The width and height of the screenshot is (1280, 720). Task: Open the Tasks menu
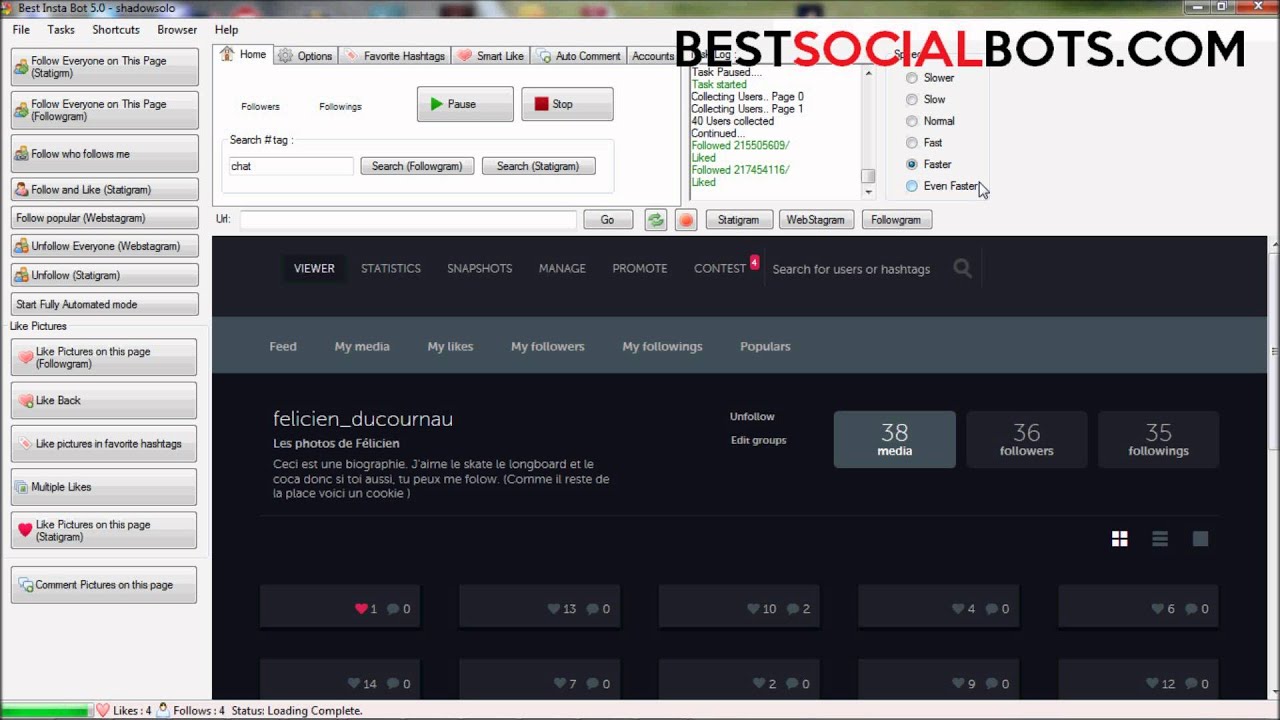pos(61,30)
